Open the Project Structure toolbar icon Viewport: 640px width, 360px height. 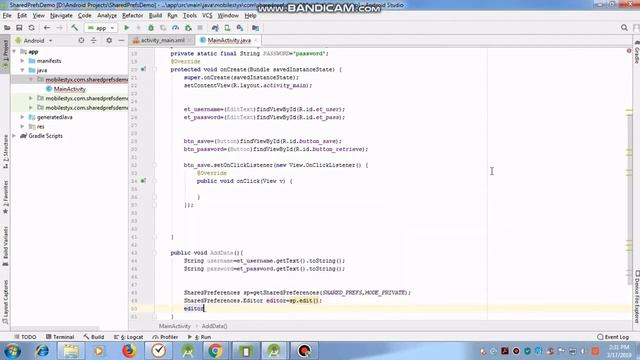[x=256, y=28]
